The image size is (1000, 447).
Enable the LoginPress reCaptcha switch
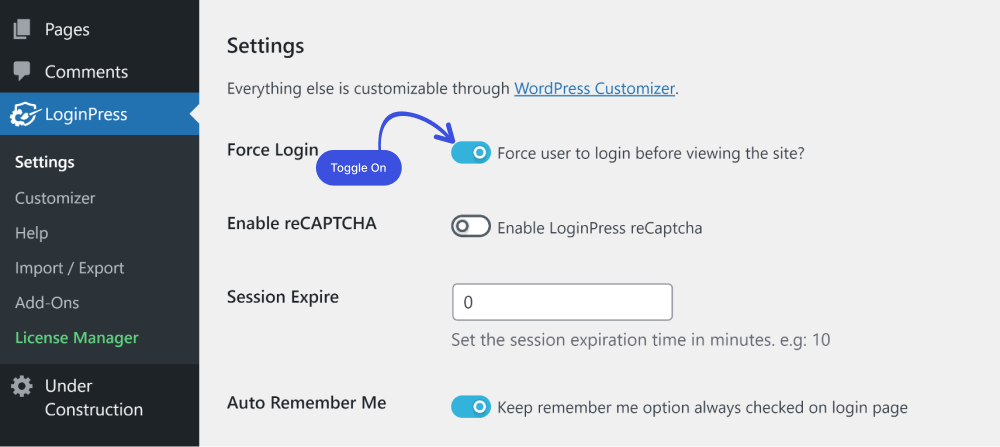(471, 226)
